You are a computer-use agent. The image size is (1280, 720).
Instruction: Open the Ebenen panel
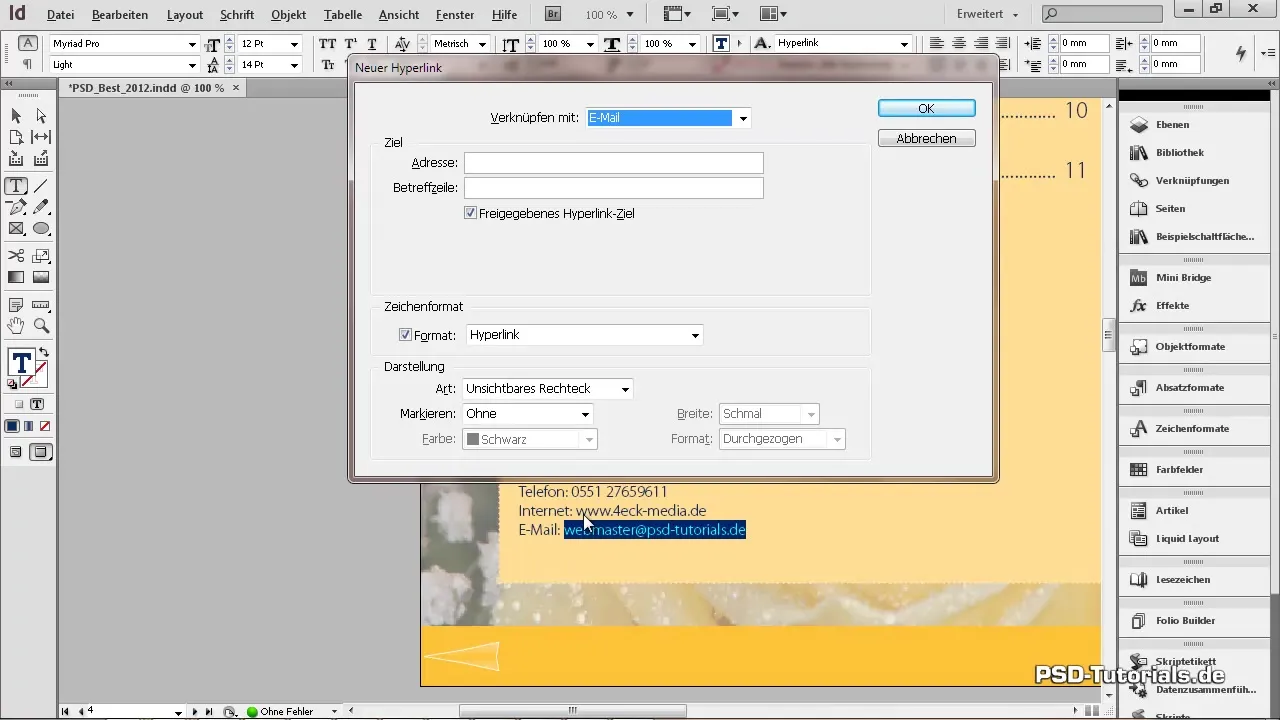point(1172,125)
